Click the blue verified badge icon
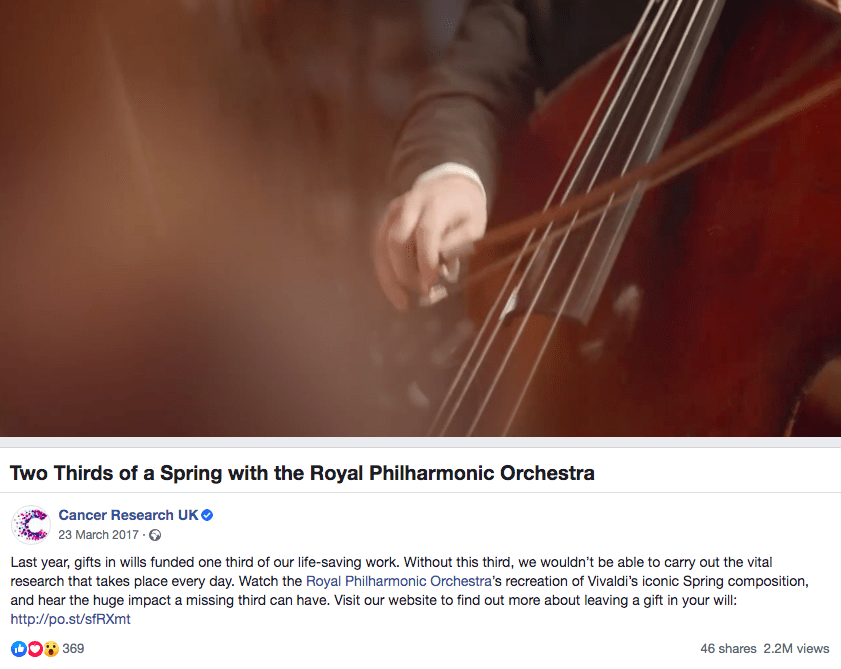 208,516
